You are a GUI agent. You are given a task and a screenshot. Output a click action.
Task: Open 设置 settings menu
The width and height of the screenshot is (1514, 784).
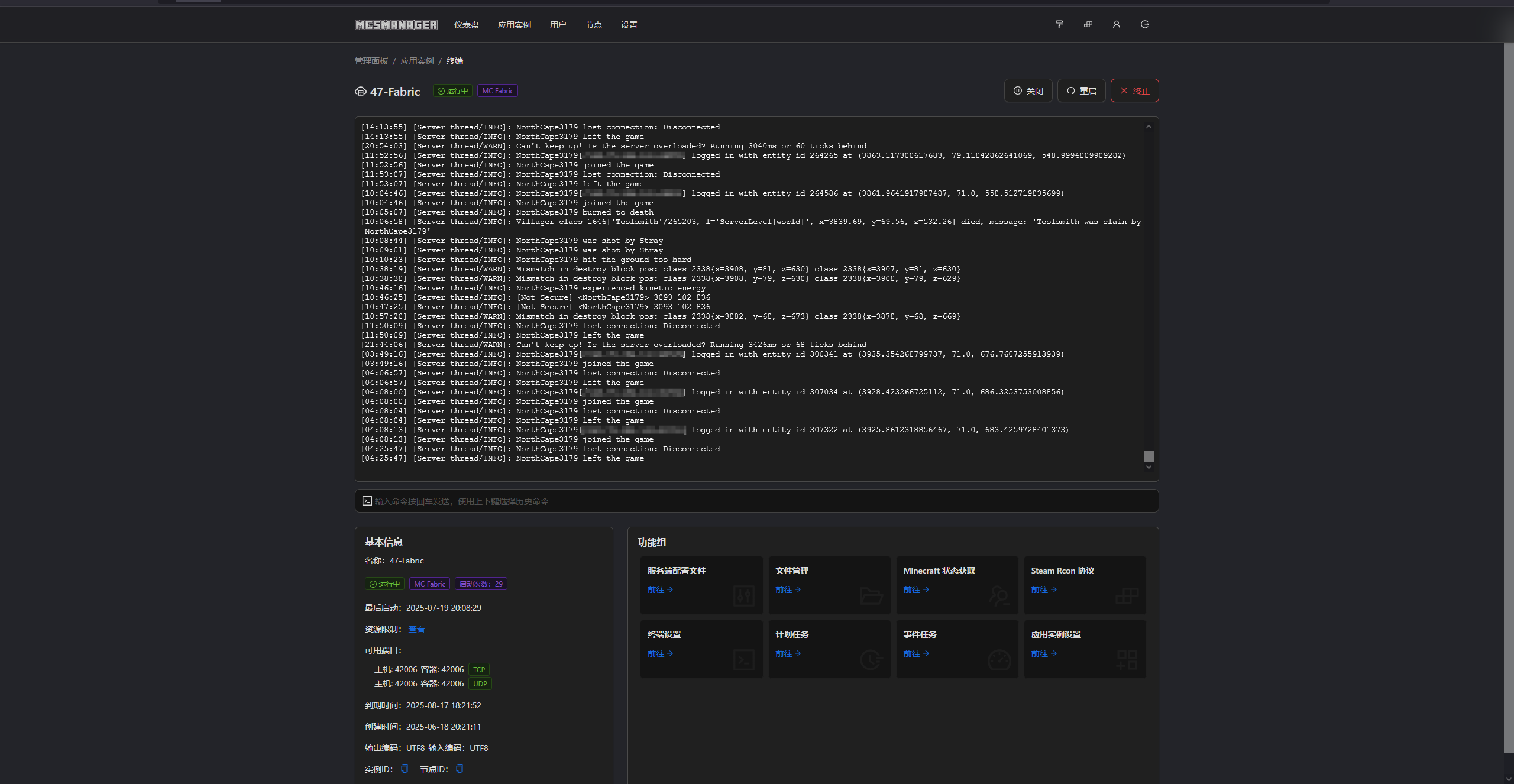(x=629, y=25)
